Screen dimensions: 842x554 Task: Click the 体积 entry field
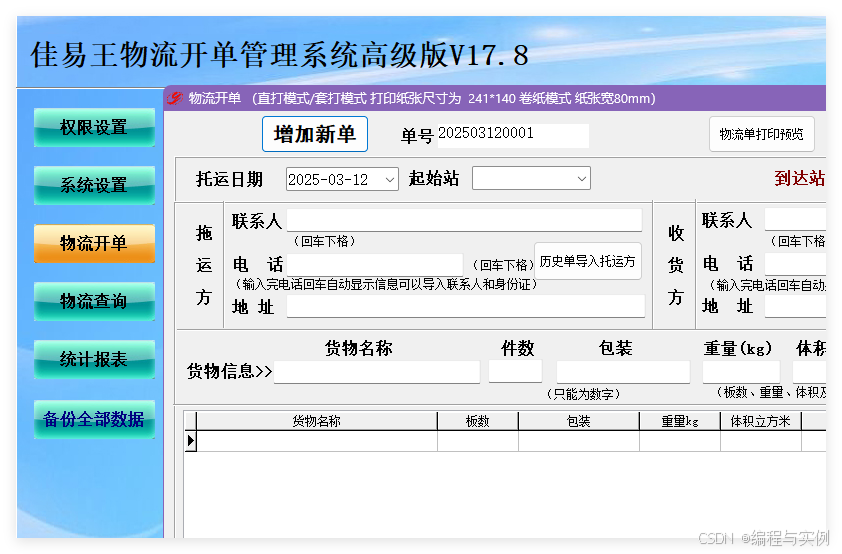[809, 371]
